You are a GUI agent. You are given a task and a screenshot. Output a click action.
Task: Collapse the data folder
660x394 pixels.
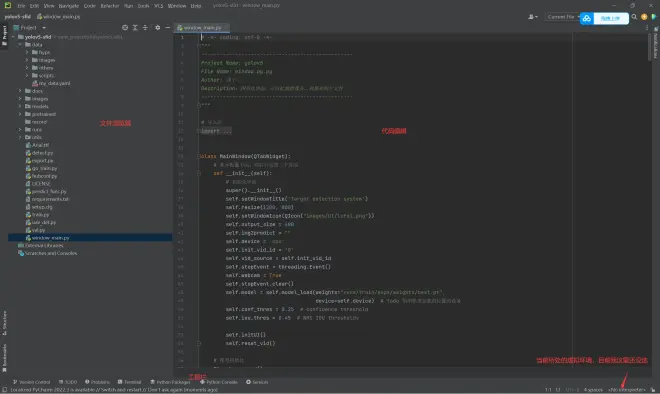pos(20,45)
